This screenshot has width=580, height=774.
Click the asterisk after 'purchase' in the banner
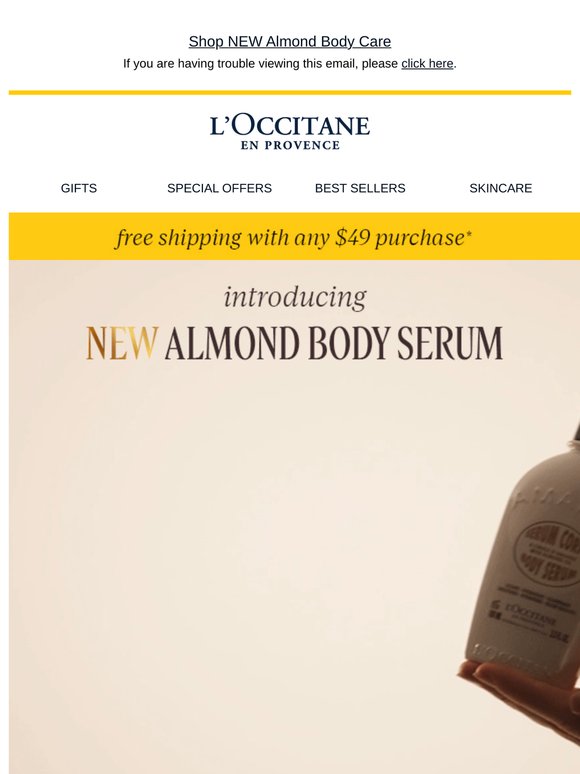(468, 233)
